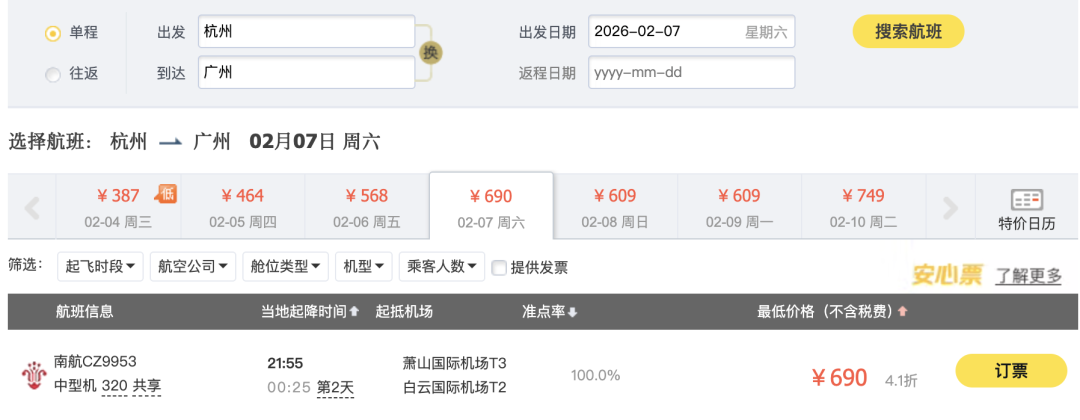Show later dates with right arrow
The height and width of the screenshot is (420, 1080).
coord(950,207)
